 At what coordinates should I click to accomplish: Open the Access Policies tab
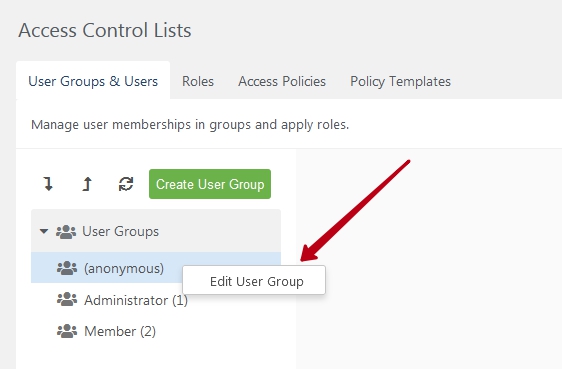[x=282, y=81]
